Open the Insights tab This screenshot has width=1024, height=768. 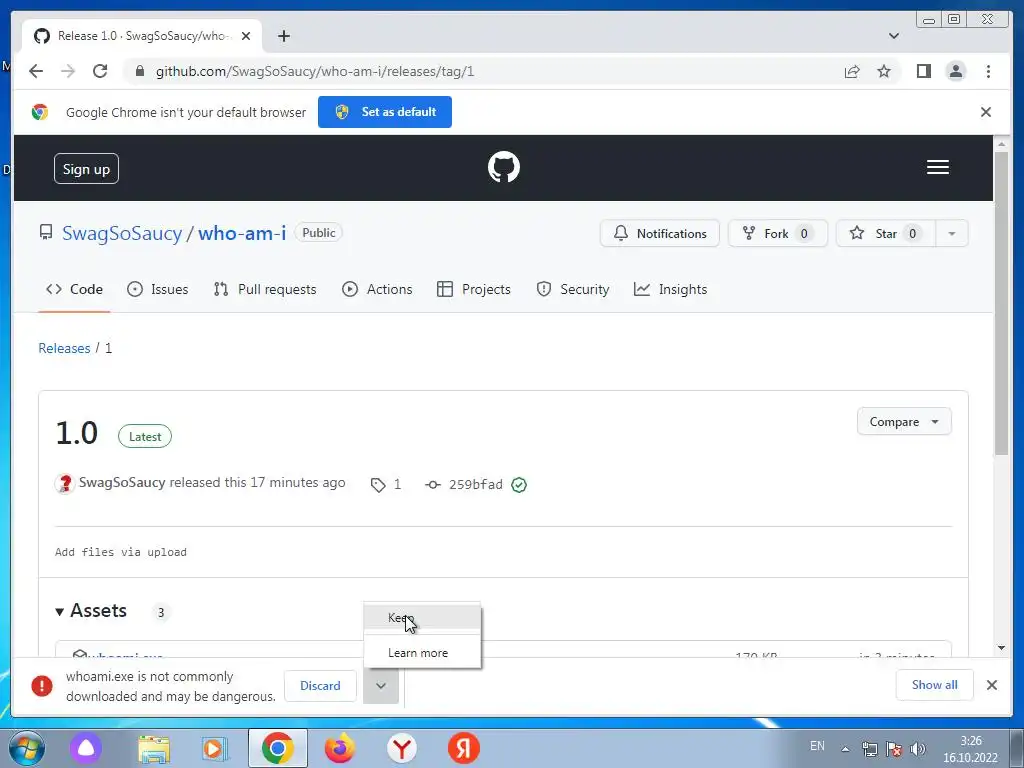pyautogui.click(x=671, y=289)
